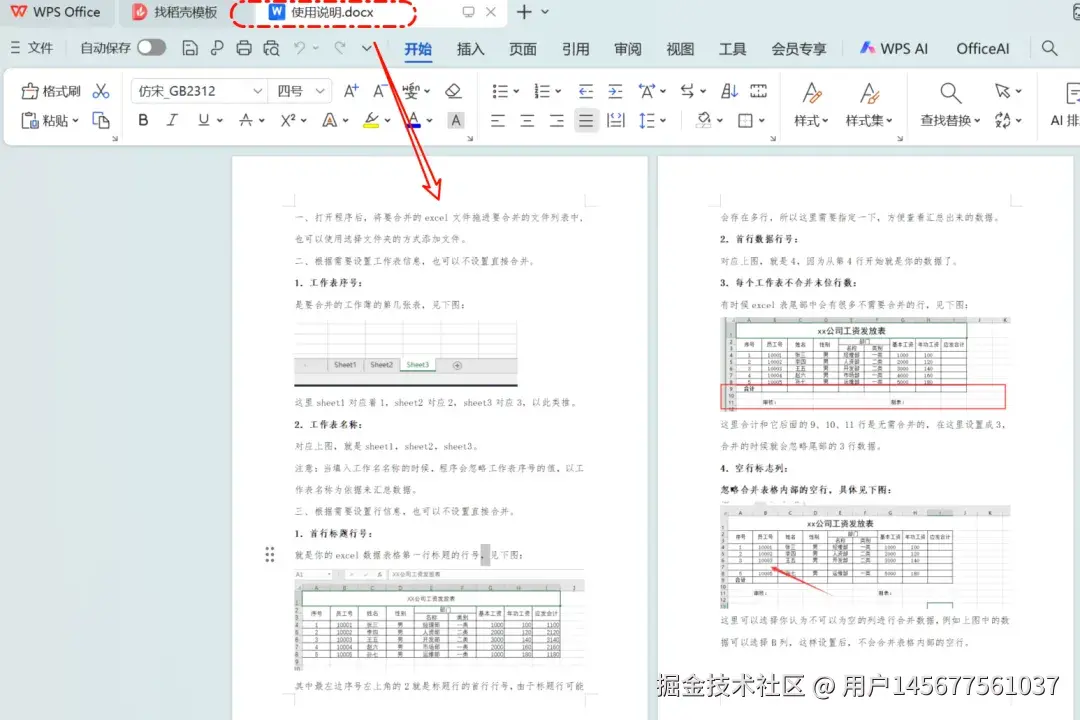This screenshot has width=1080, height=720.
Task: Click the cut scissors icon
Action: [x=101, y=91]
